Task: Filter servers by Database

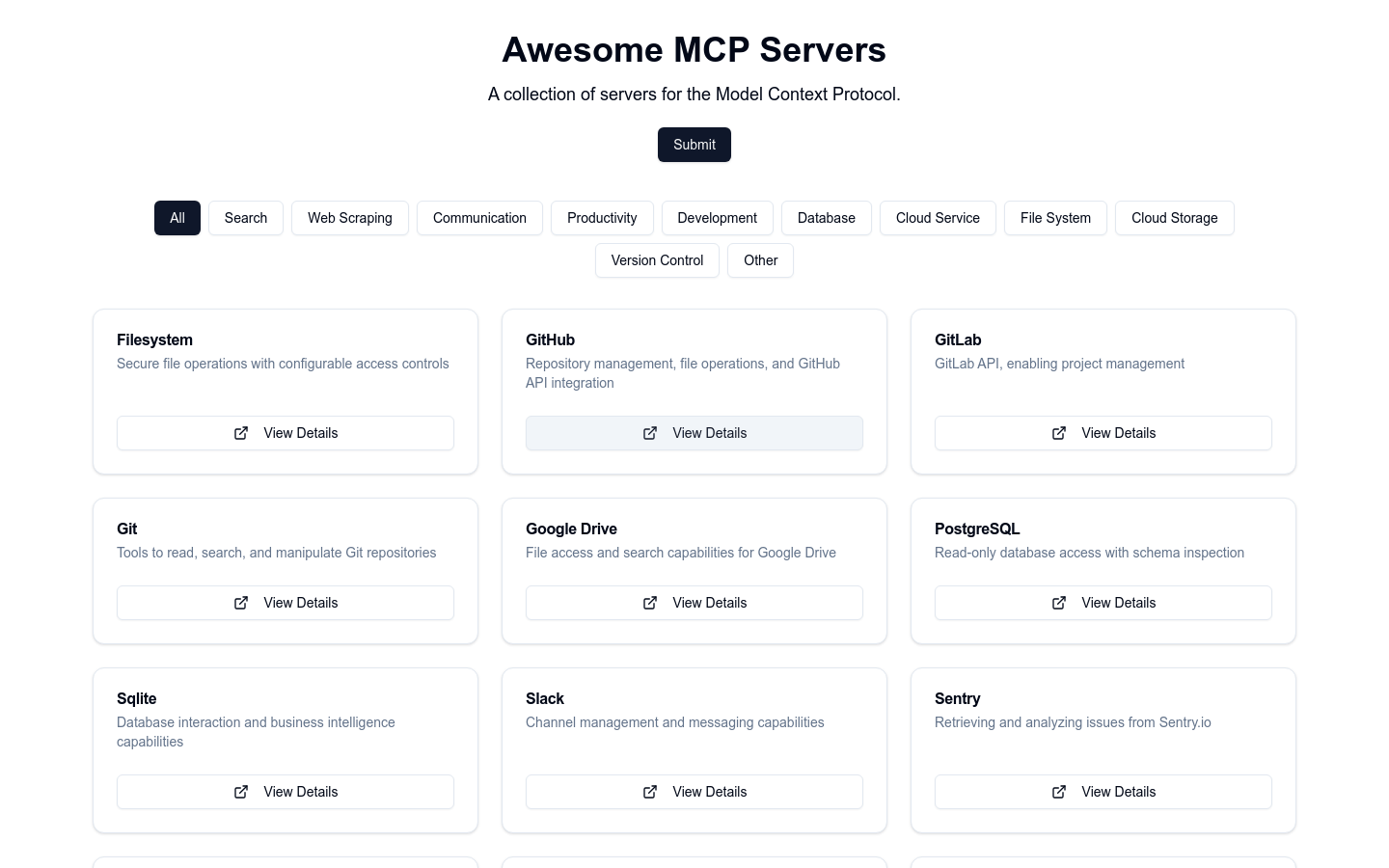Action: [827, 218]
